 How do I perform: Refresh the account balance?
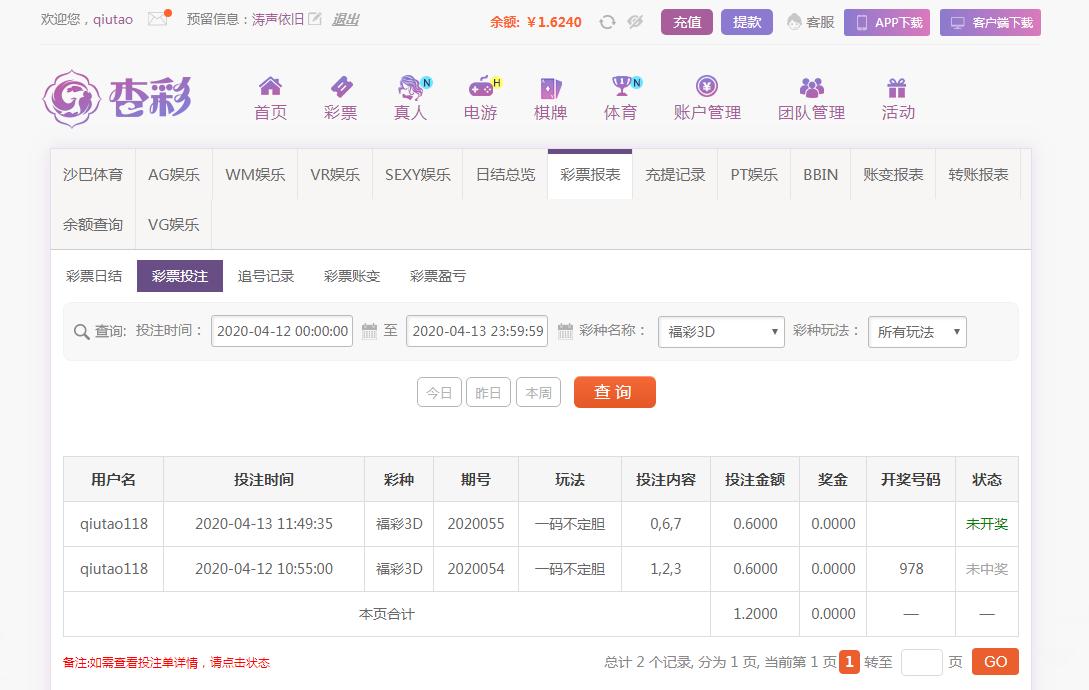[x=607, y=22]
